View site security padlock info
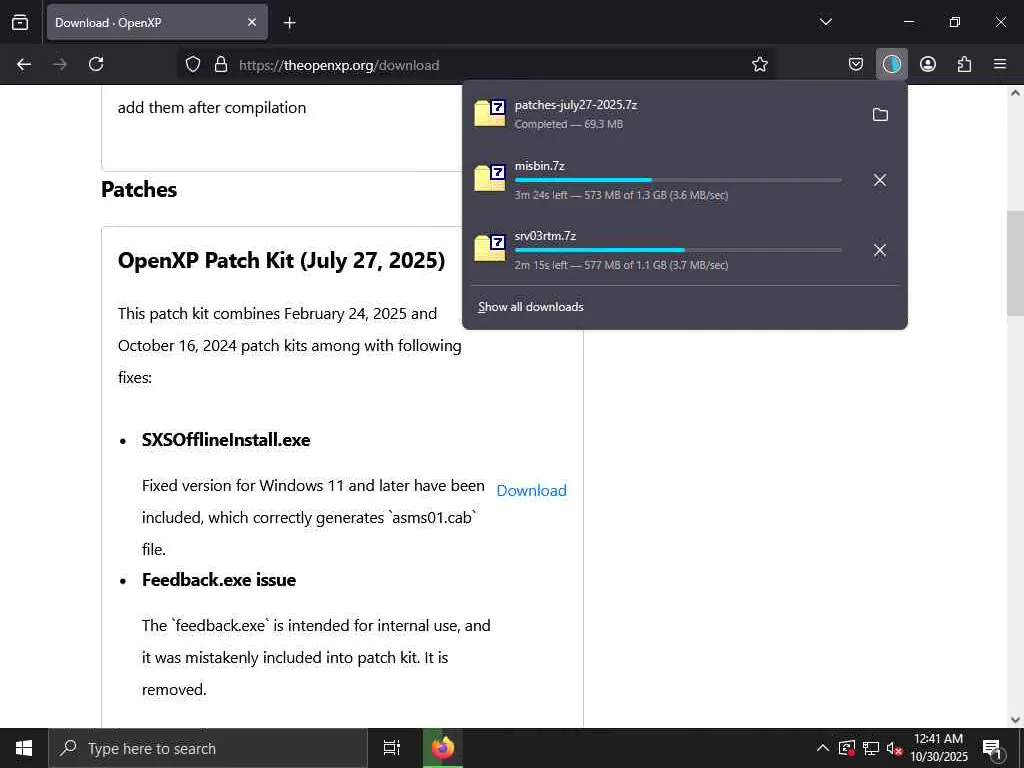The width and height of the screenshot is (1024, 768). coord(221,65)
